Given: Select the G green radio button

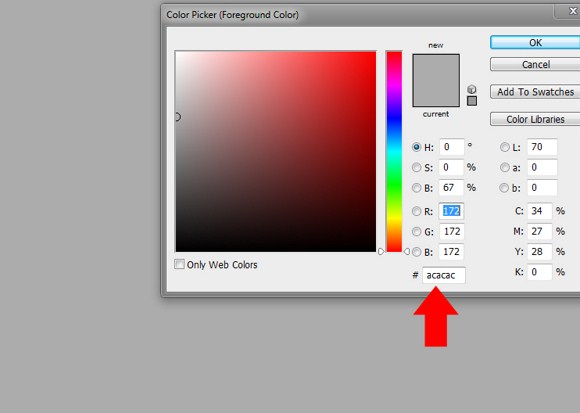Looking at the screenshot, I should pos(417,231).
